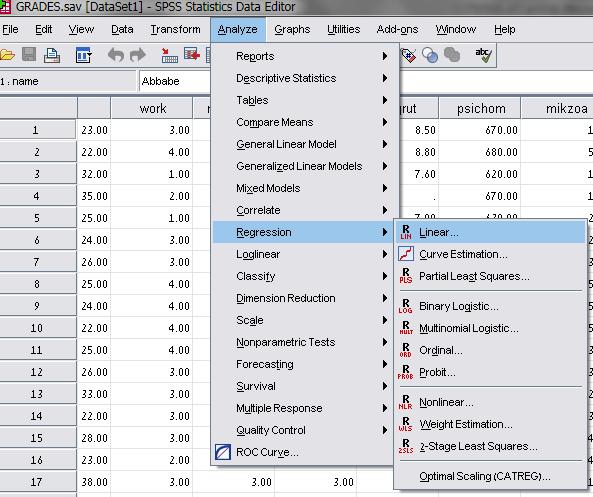Click the R PROB Probit icon
This screenshot has height=497, width=593.
click(x=405, y=372)
